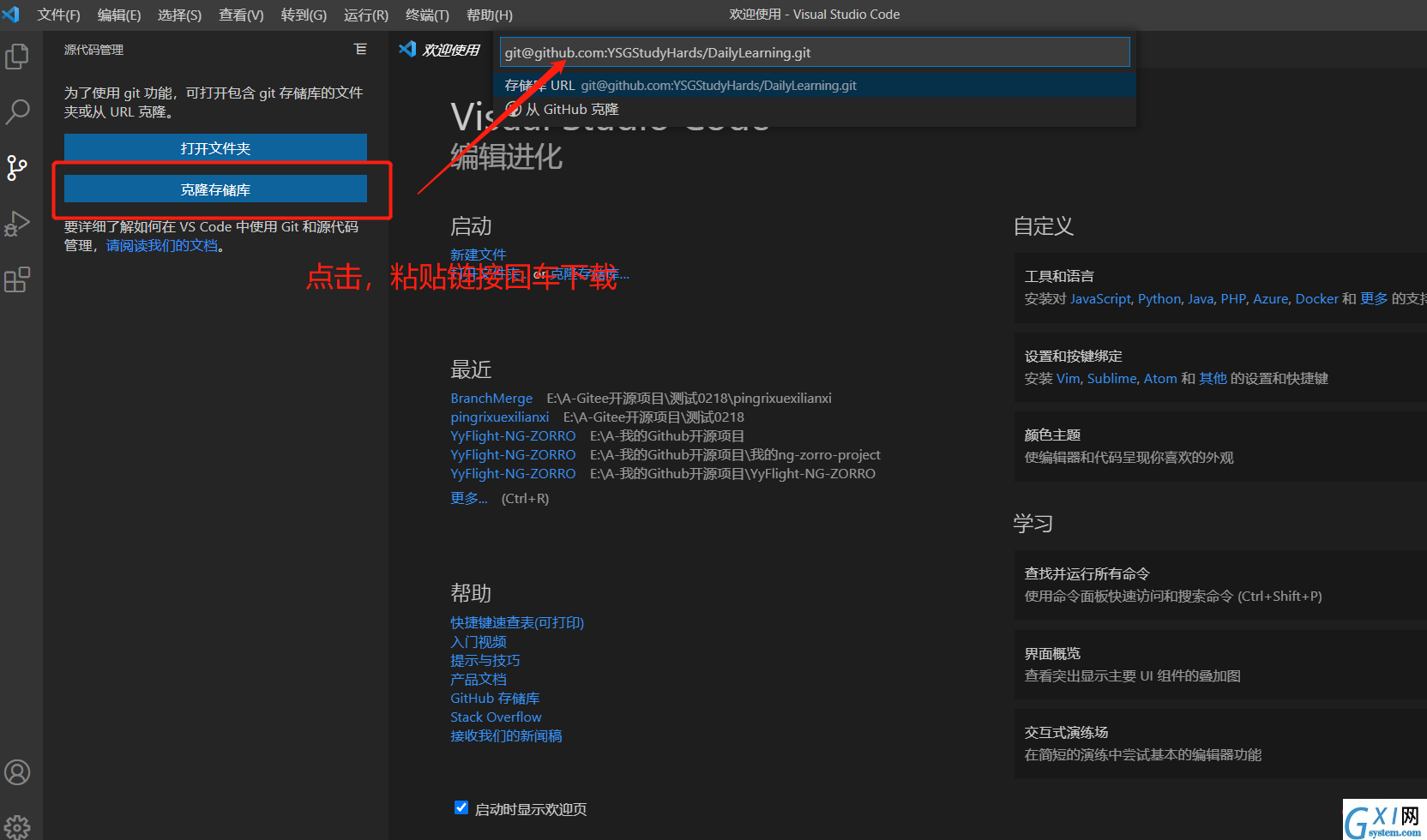The image size is (1427, 840).
Task: Click 更多 link in 工具和语言
Action: pos(1374,299)
